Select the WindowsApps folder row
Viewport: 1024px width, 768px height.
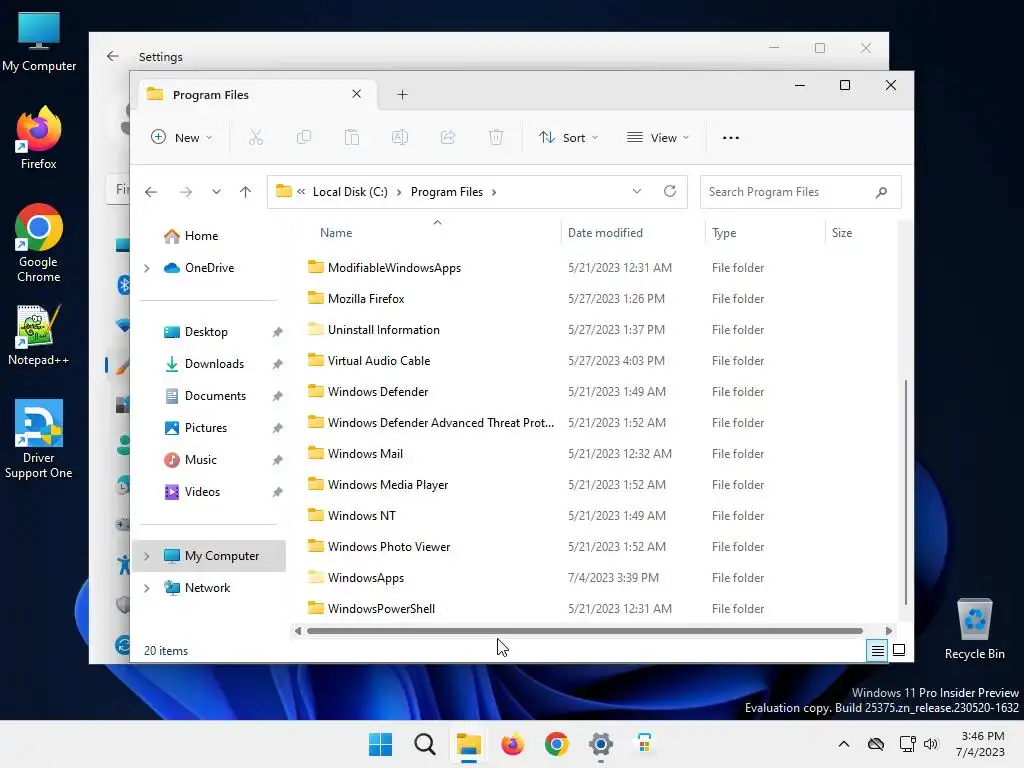pyautogui.click(x=536, y=578)
